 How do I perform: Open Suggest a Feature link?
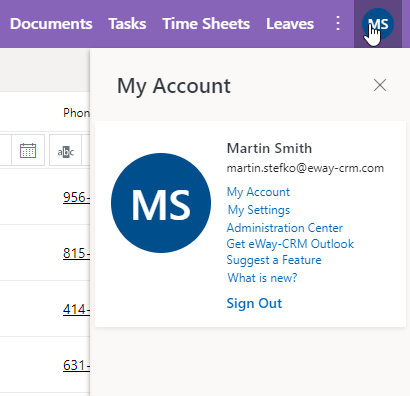click(x=274, y=260)
